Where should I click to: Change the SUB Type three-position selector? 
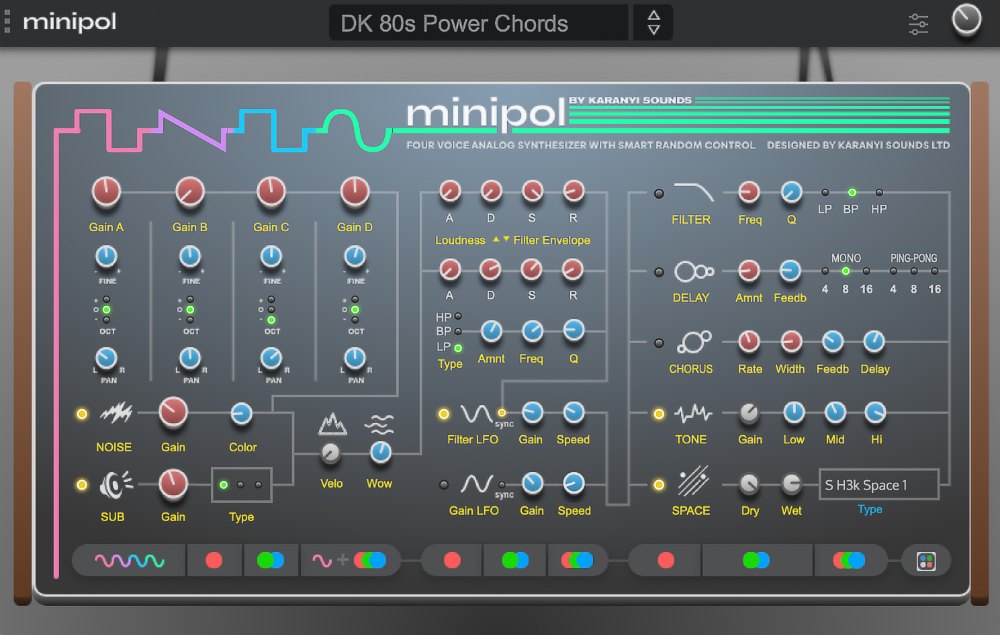coord(241,484)
